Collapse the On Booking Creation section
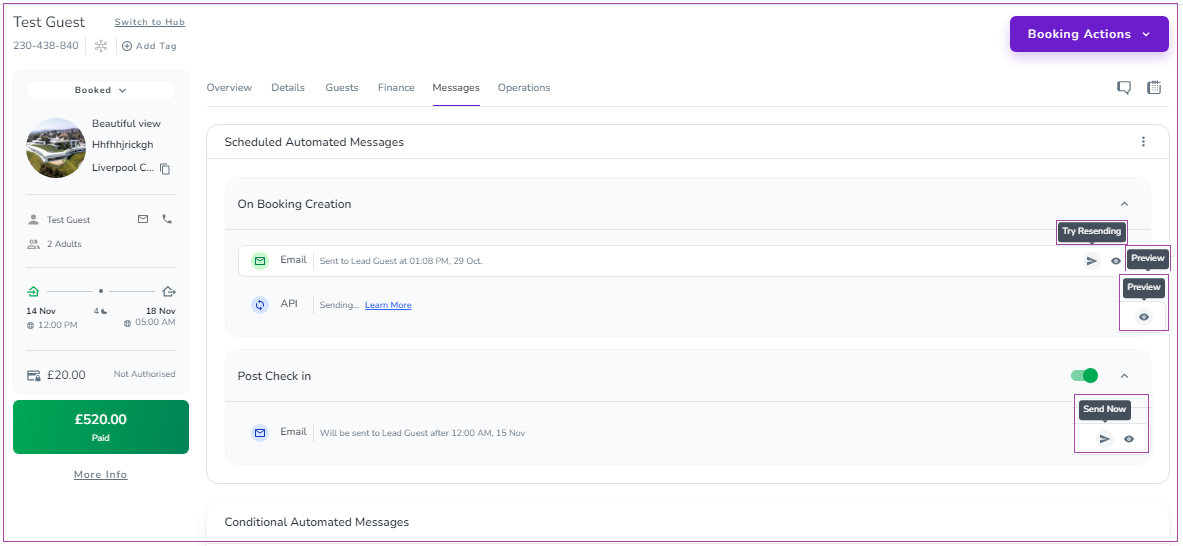 [x=1124, y=204]
